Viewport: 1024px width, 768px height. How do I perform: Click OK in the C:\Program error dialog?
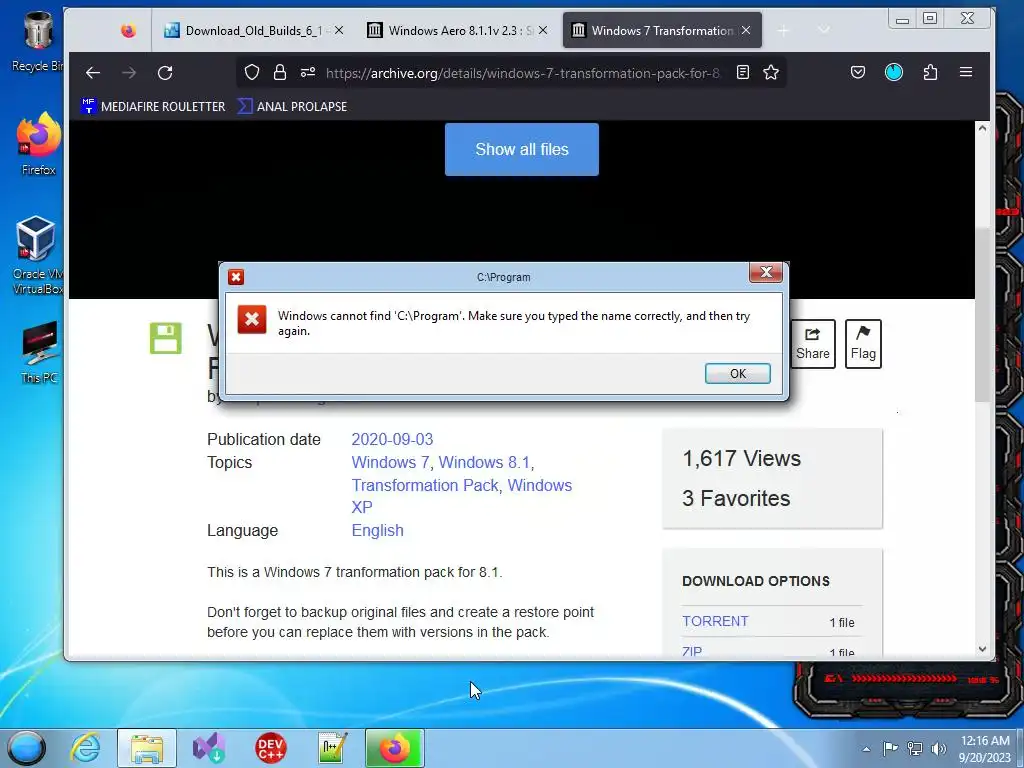pos(737,374)
